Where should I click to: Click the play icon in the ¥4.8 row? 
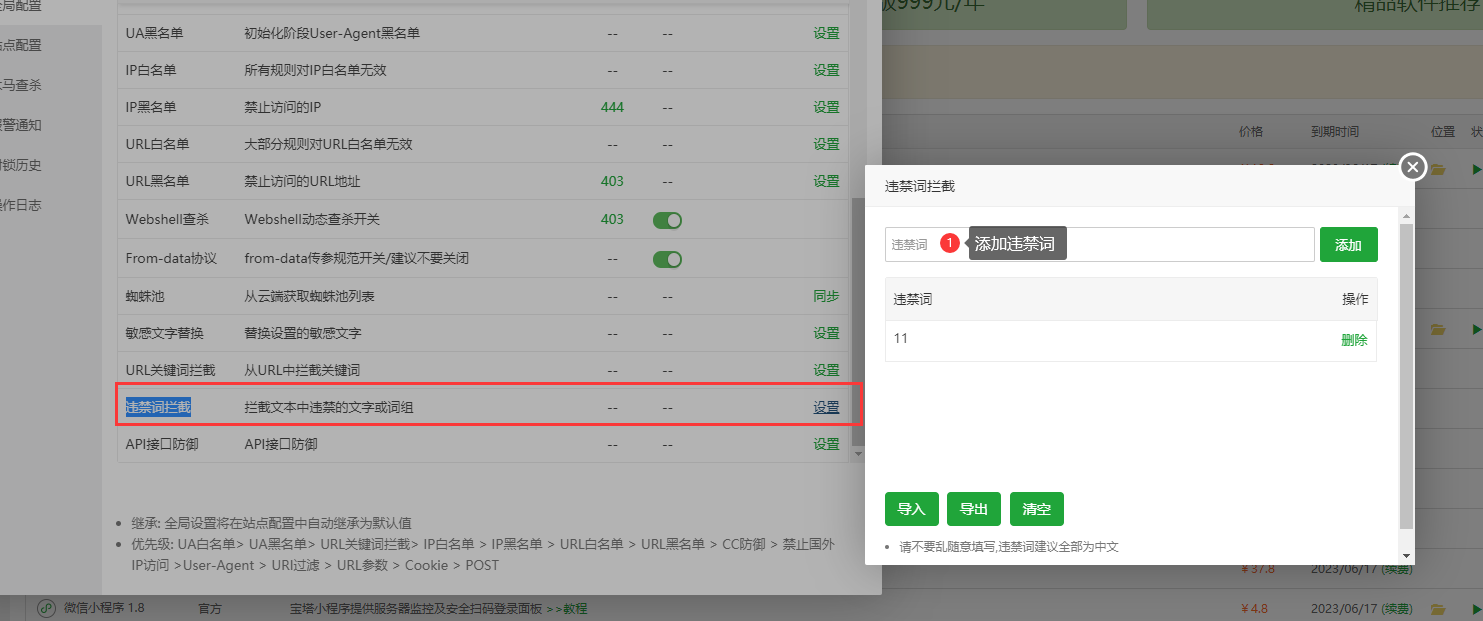tap(1477, 608)
